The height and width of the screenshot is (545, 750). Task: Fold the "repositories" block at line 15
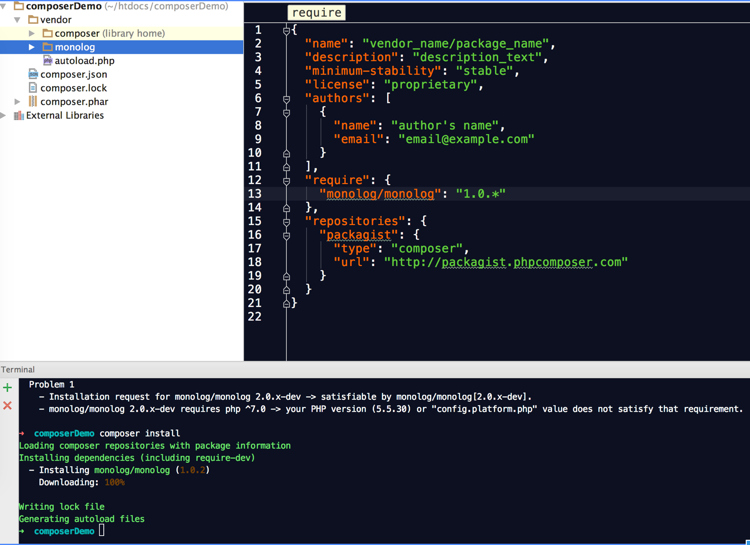click(286, 222)
